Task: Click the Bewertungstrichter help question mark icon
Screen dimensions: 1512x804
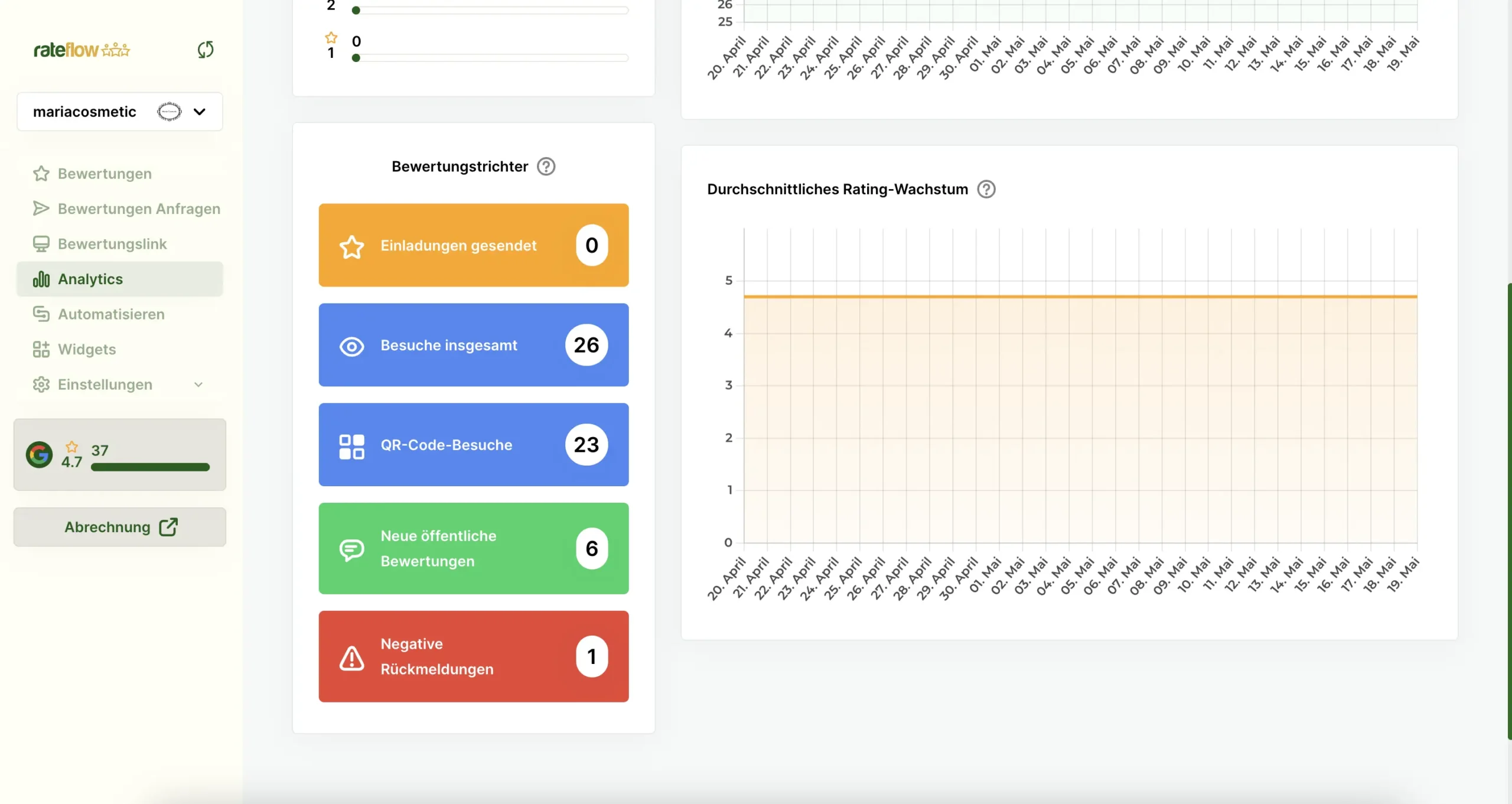Action: point(546,167)
